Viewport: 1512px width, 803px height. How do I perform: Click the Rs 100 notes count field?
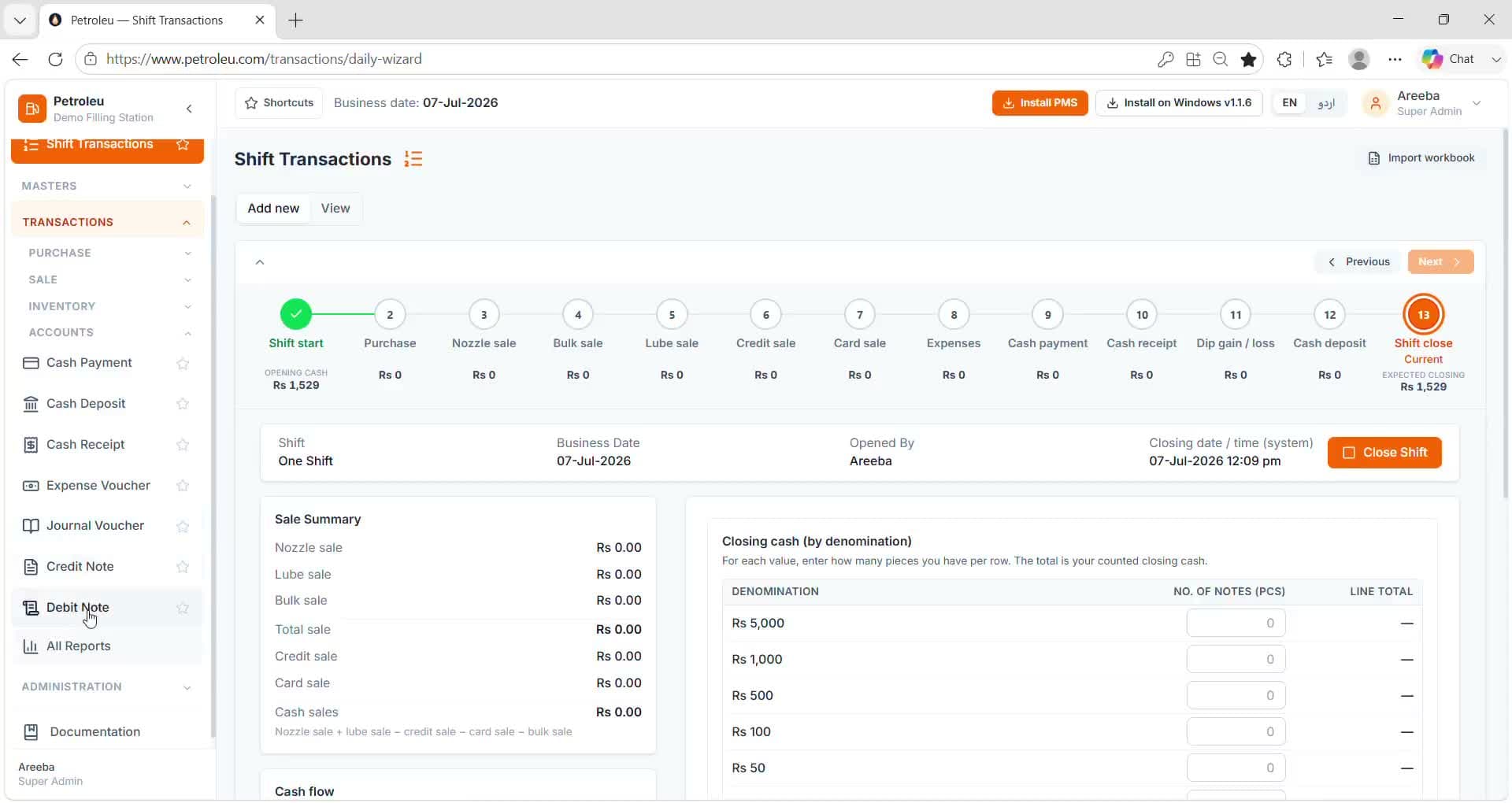(x=1236, y=732)
